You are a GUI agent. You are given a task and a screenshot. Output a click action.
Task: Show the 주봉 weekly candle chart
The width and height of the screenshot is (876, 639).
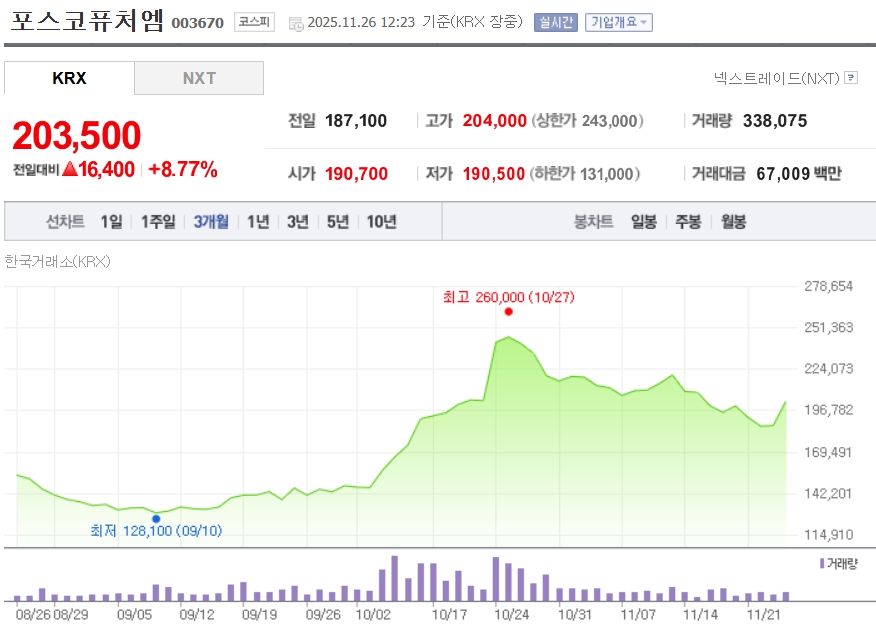click(688, 222)
